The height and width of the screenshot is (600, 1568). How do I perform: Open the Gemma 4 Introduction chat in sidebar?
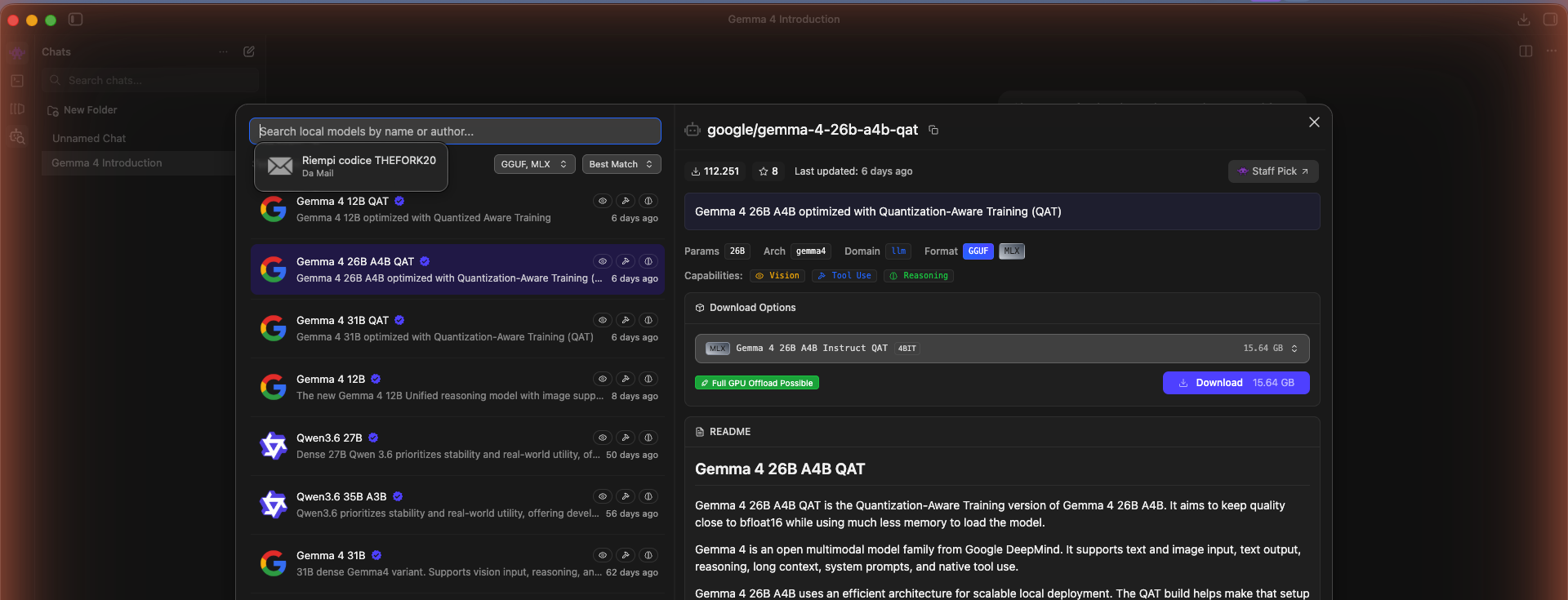coord(139,163)
